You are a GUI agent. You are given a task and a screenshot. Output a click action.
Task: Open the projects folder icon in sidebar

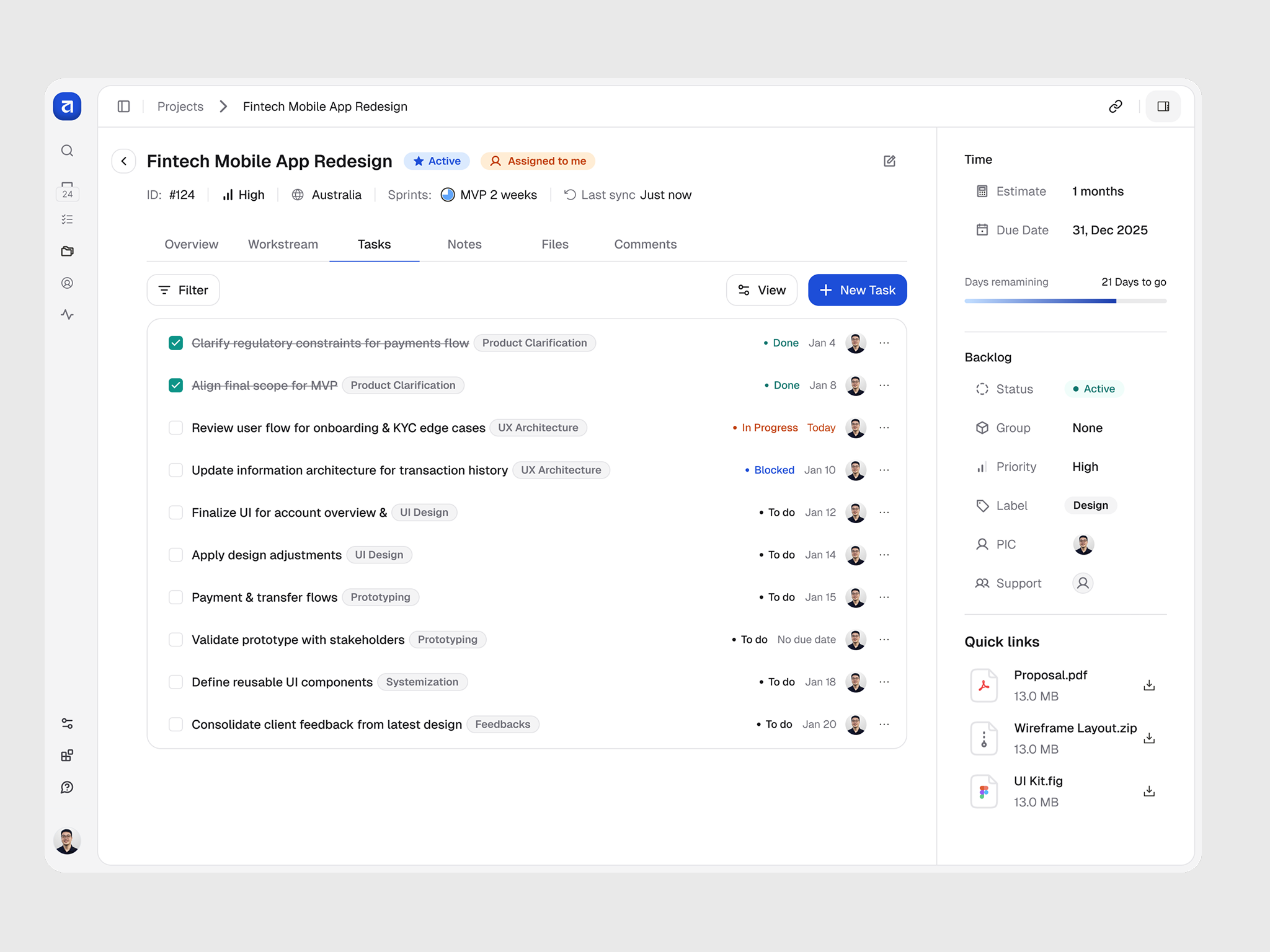click(67, 251)
